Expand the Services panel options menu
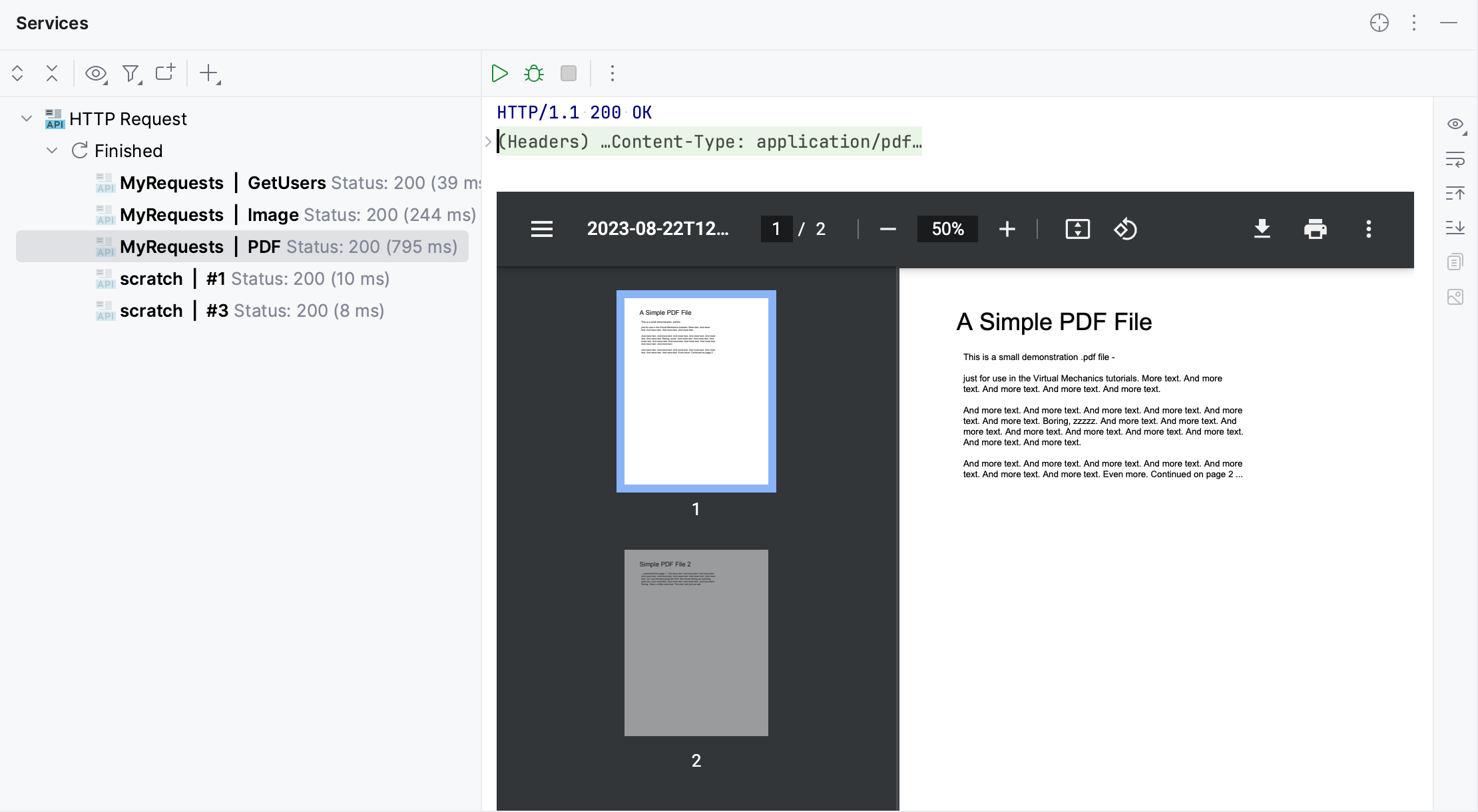This screenshot has width=1478, height=812. [1414, 23]
